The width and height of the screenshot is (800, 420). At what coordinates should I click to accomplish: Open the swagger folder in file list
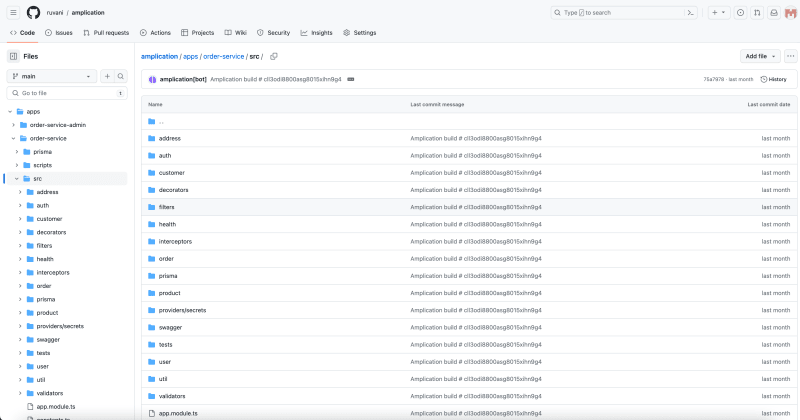point(170,328)
